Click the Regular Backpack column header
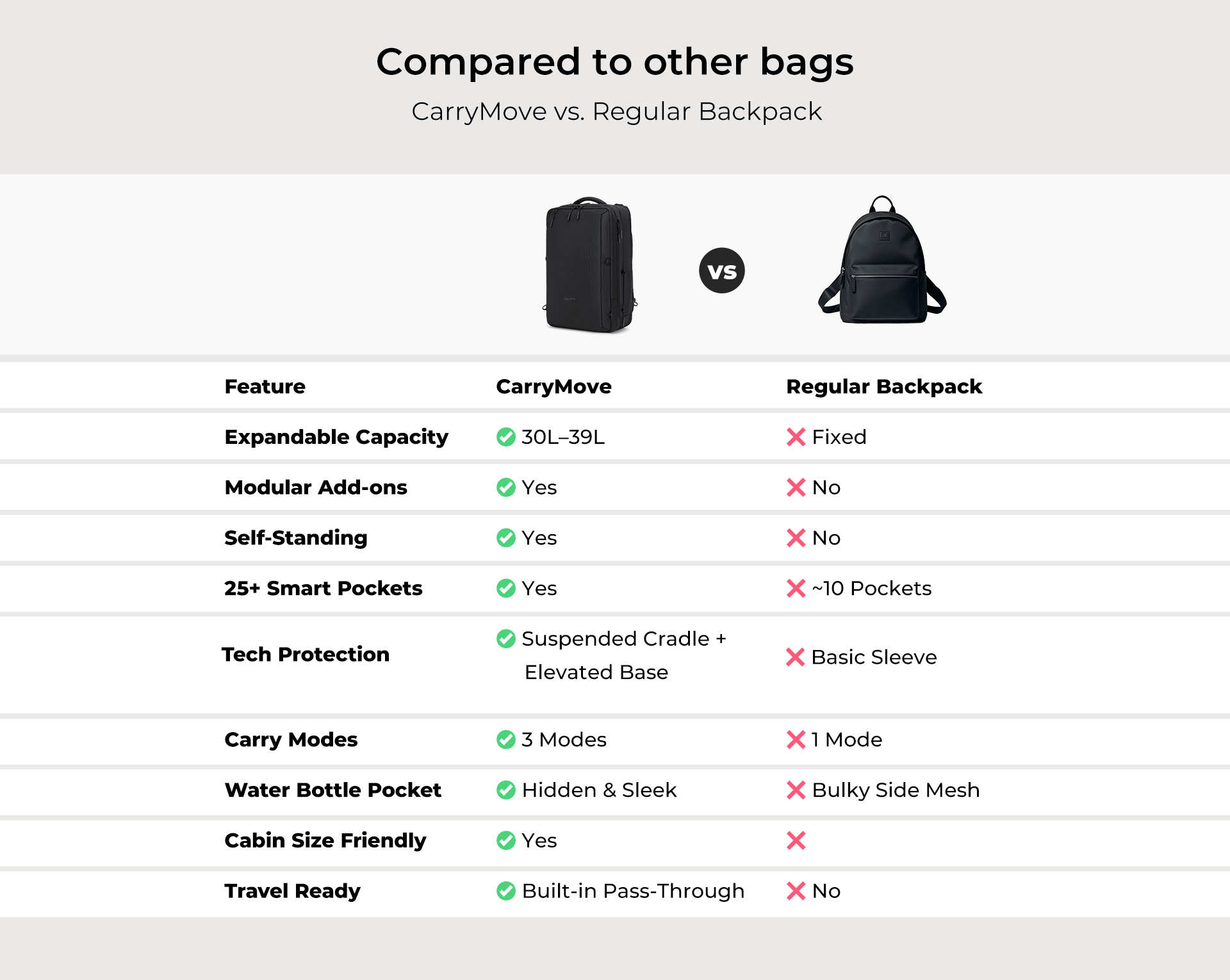 pos(883,386)
